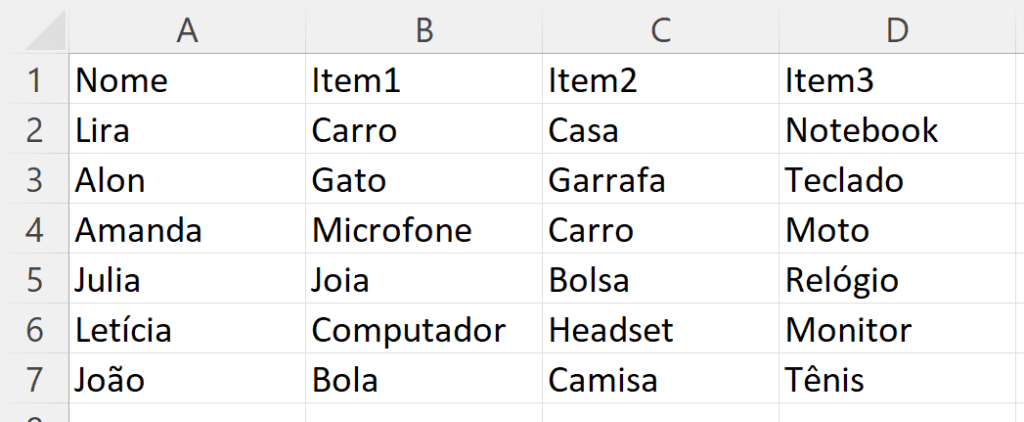1024x422 pixels.
Task: Select the Amanda cell
Action: [187, 229]
